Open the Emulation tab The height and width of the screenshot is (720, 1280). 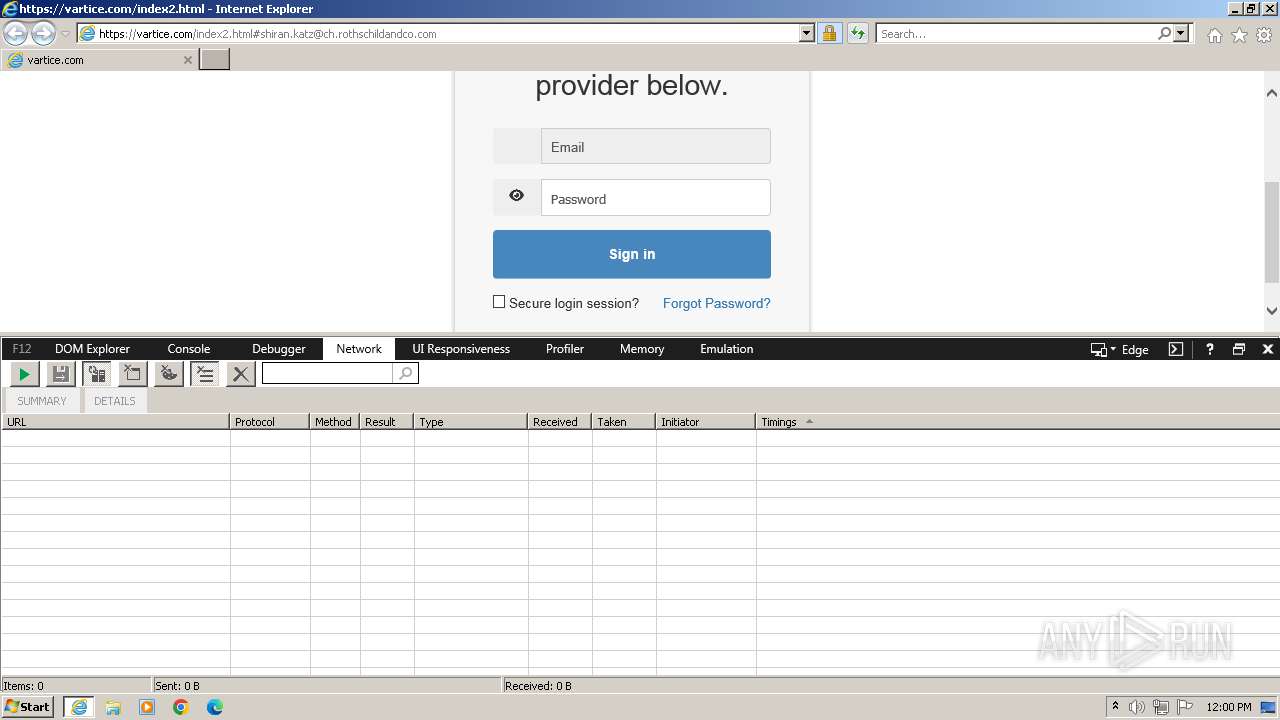pyautogui.click(x=727, y=349)
